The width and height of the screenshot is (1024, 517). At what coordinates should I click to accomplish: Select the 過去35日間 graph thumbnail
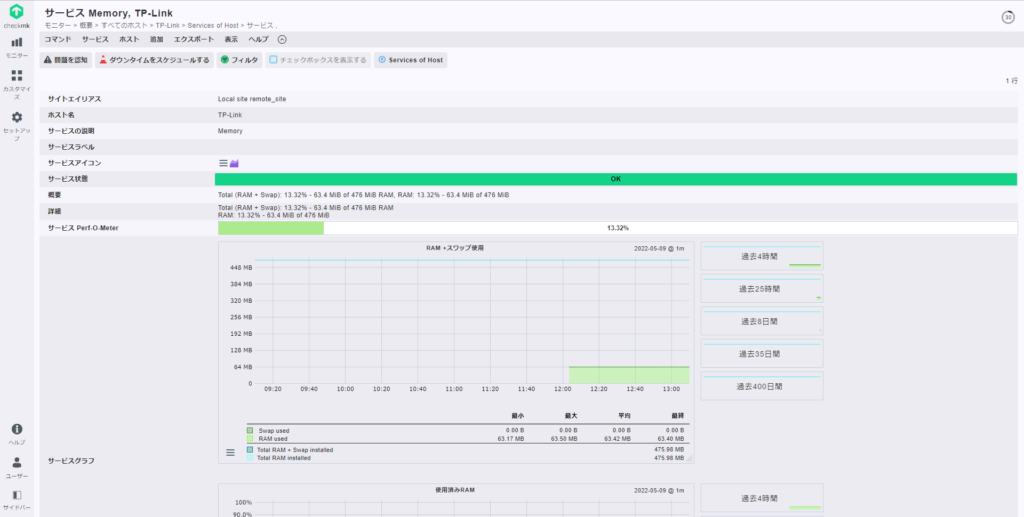[x=761, y=354]
